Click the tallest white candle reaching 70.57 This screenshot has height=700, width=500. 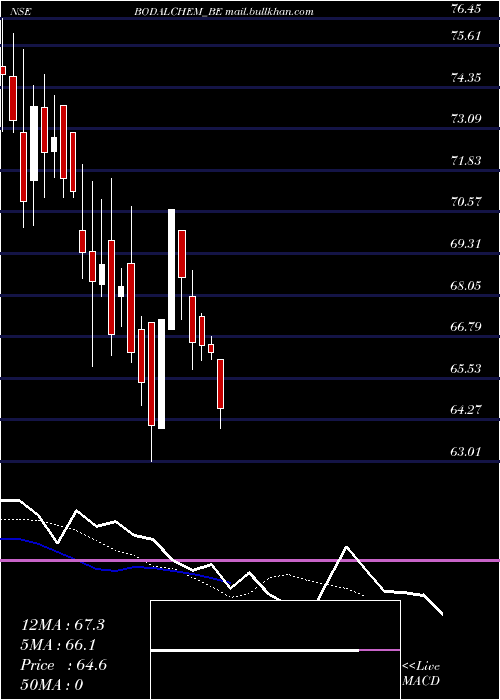(x=171, y=269)
